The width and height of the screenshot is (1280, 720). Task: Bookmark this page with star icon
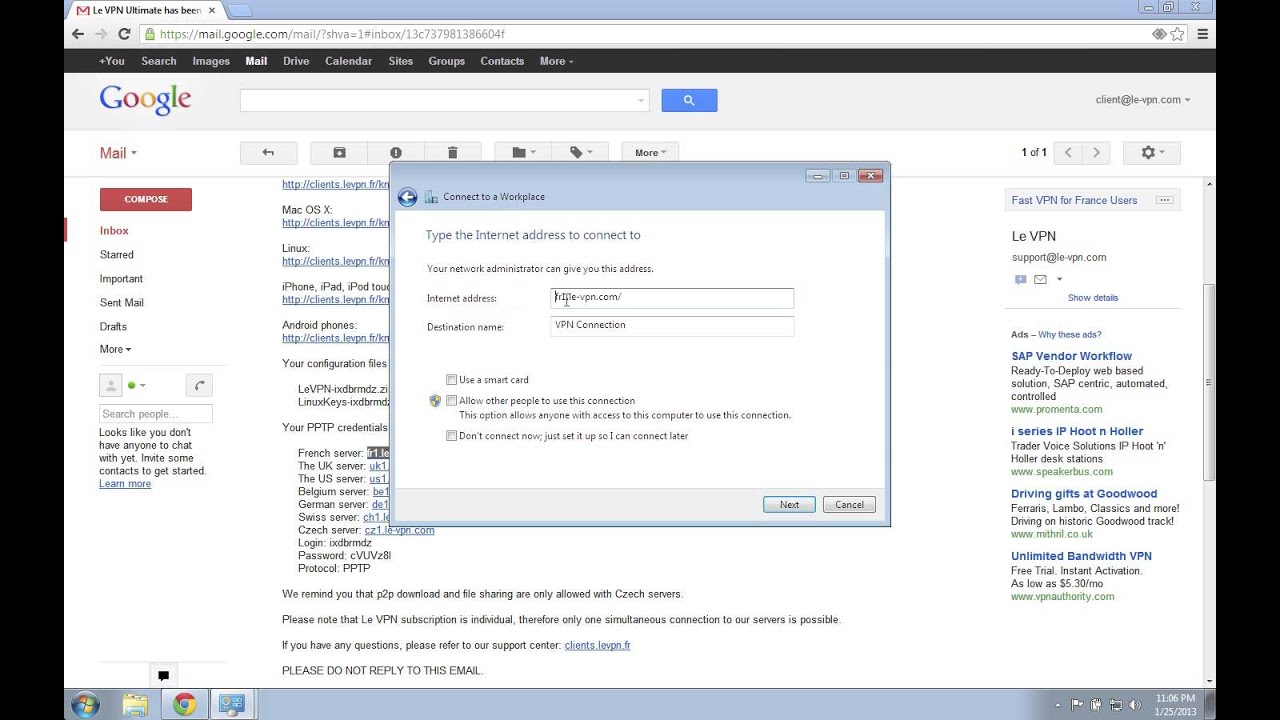pos(1177,34)
